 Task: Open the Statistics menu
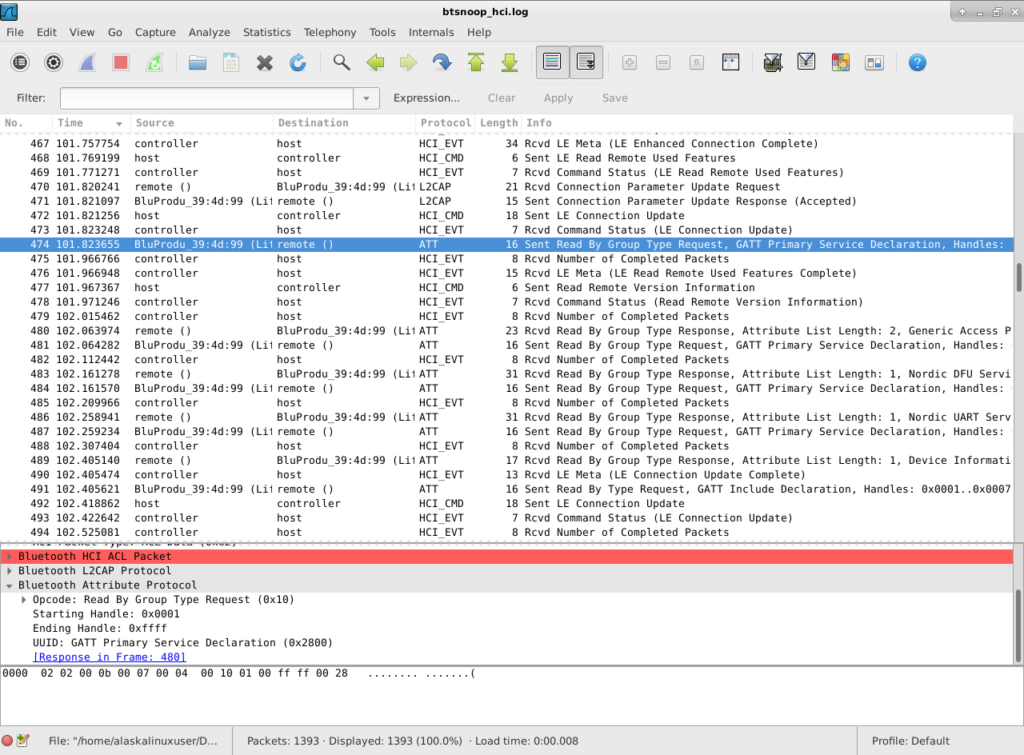[266, 32]
